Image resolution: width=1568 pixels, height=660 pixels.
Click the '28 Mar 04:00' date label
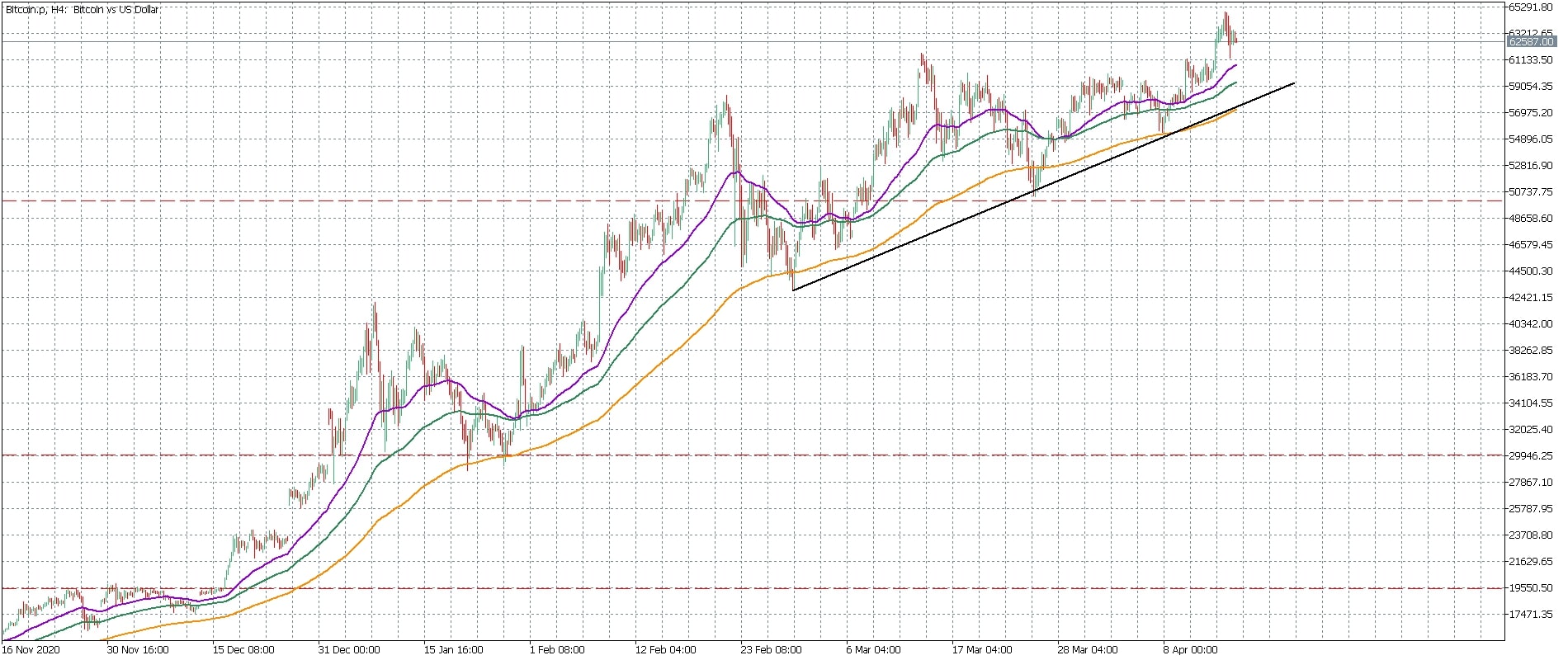coord(1089,650)
